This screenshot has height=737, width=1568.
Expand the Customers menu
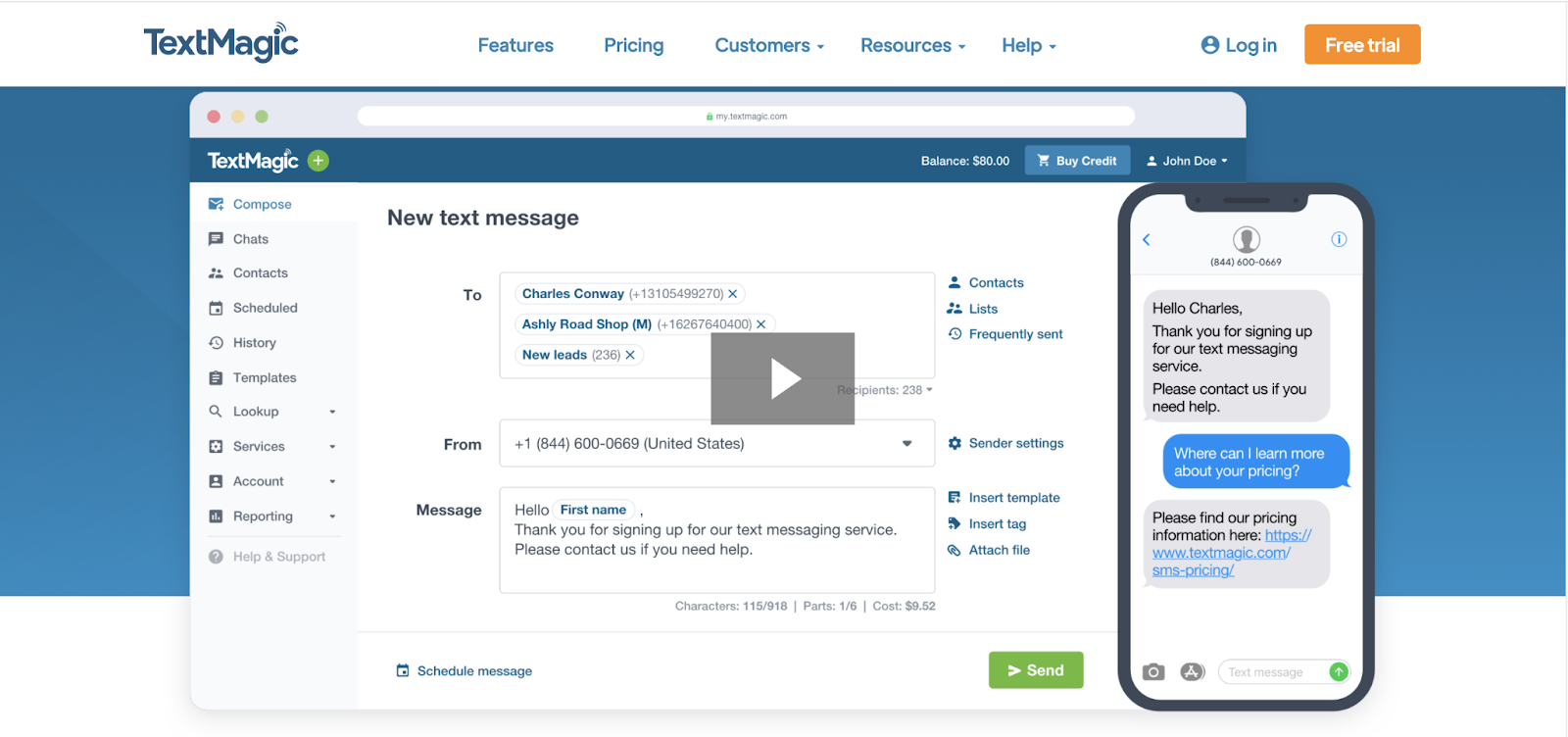[769, 45]
